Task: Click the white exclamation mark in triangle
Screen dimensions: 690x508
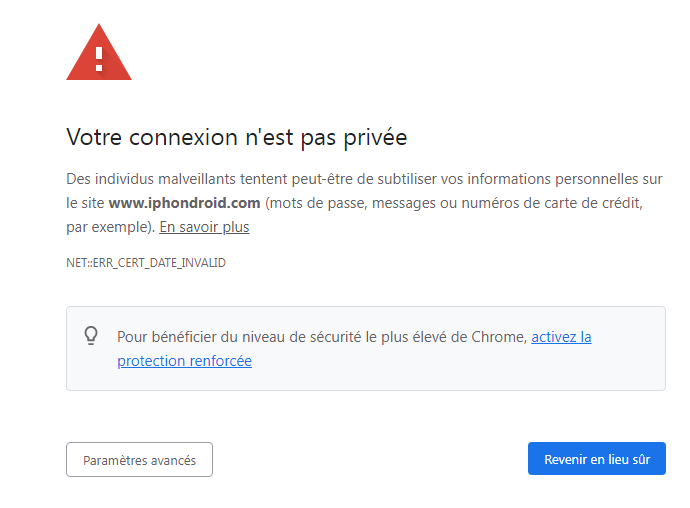Action: pyautogui.click(x=99, y=59)
